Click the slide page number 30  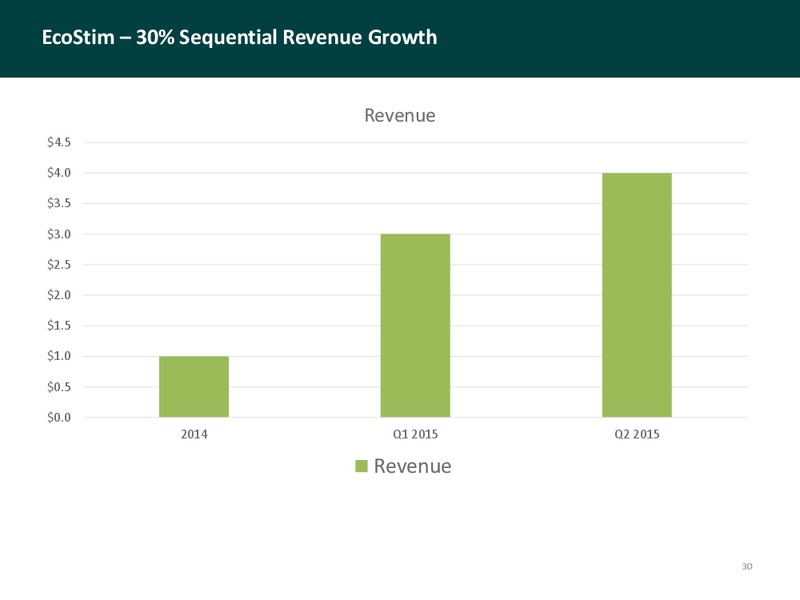pos(747,566)
